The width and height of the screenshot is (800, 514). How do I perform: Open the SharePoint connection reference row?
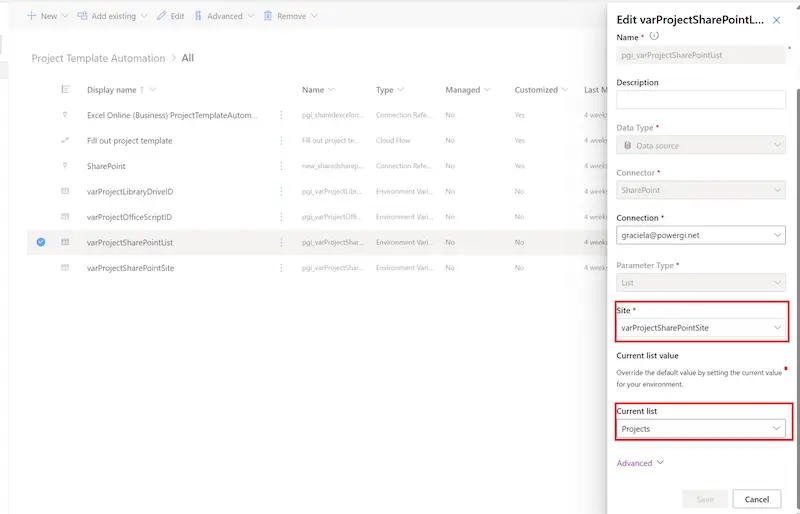106,166
